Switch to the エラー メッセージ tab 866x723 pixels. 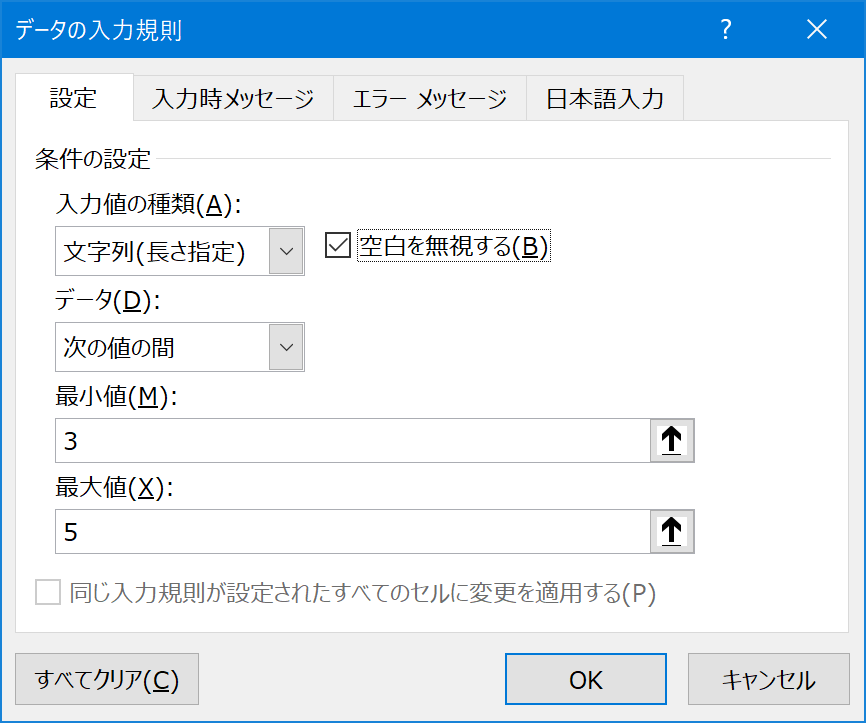(430, 98)
